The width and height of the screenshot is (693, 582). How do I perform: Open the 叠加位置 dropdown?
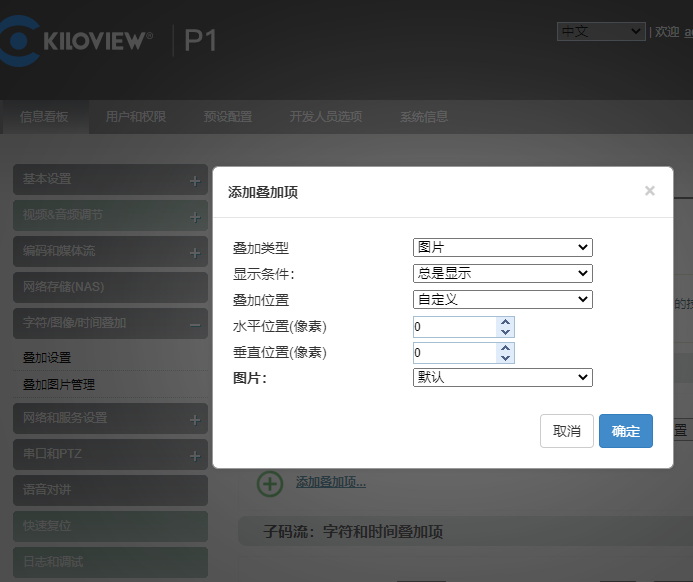coord(502,299)
